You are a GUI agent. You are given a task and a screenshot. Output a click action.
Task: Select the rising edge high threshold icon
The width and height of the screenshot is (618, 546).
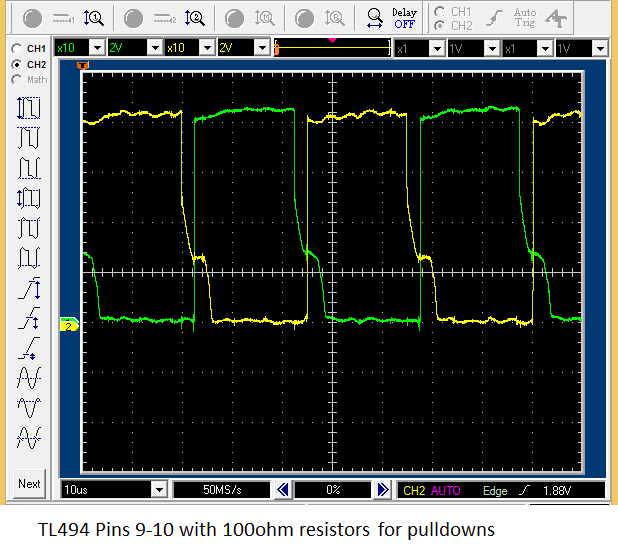[x=29, y=288]
